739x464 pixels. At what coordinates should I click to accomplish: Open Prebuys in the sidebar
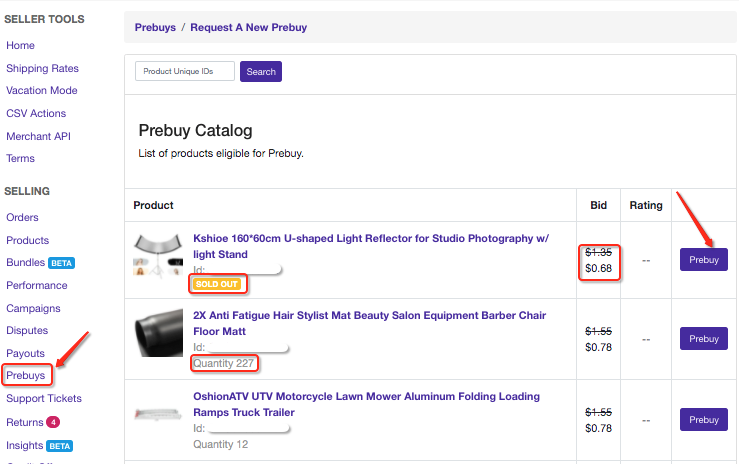pos(25,376)
